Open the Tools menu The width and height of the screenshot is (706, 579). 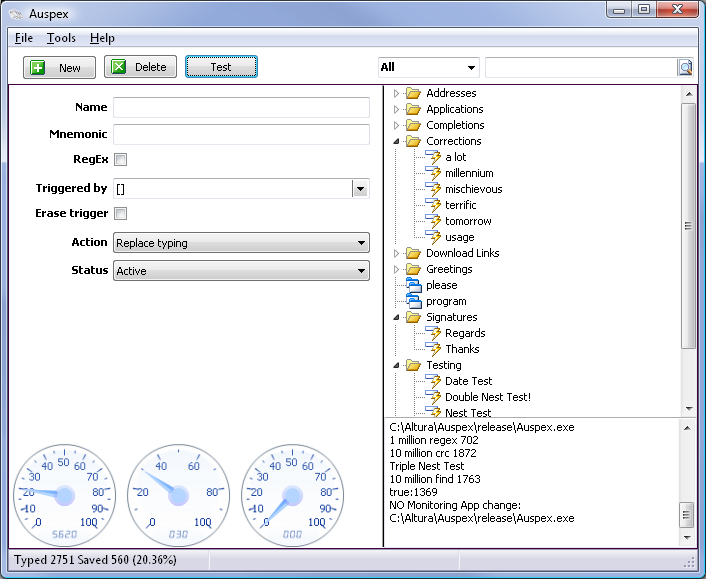point(61,38)
